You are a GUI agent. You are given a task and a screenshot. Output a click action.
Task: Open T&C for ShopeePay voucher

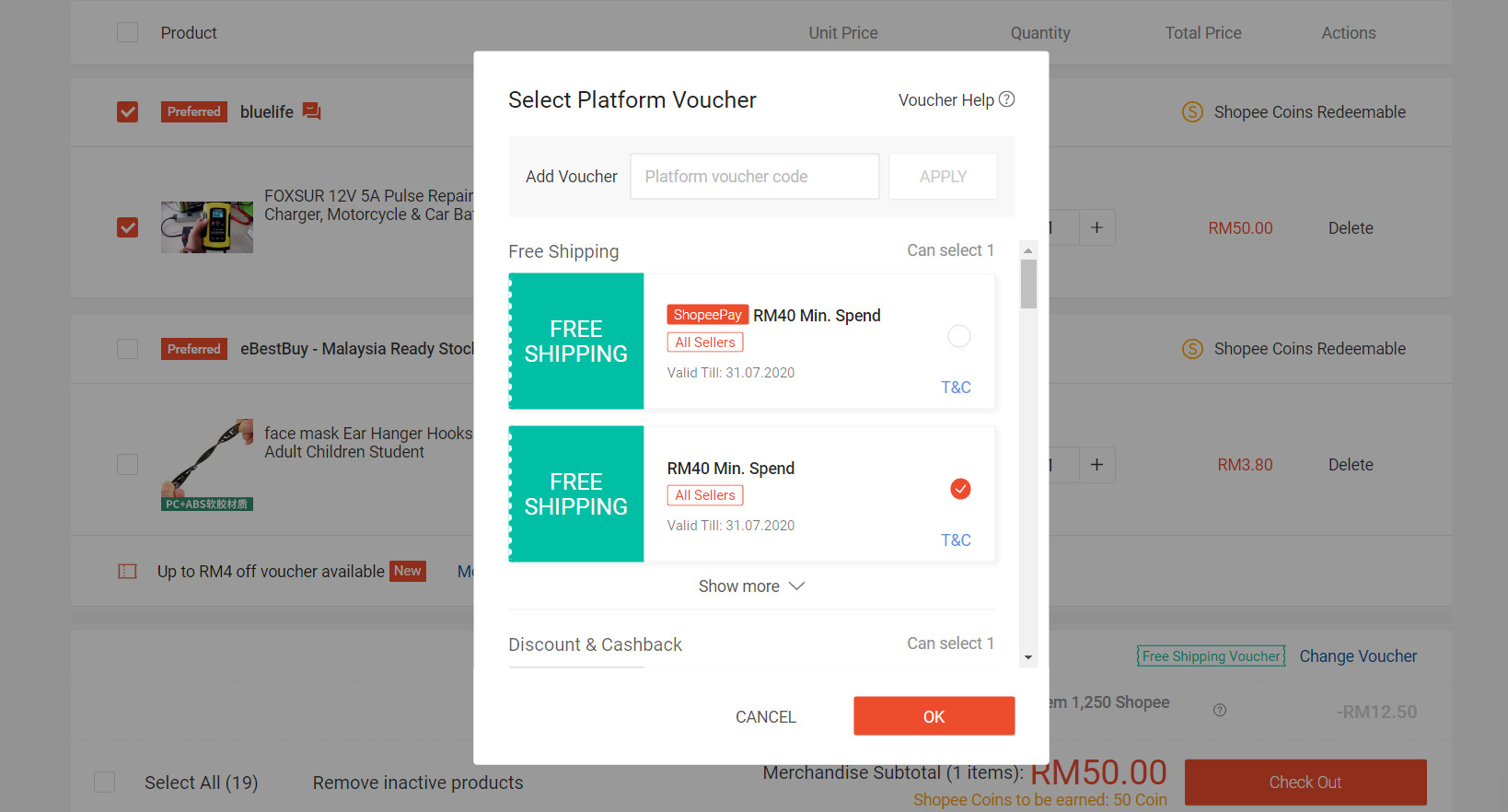coord(956,388)
